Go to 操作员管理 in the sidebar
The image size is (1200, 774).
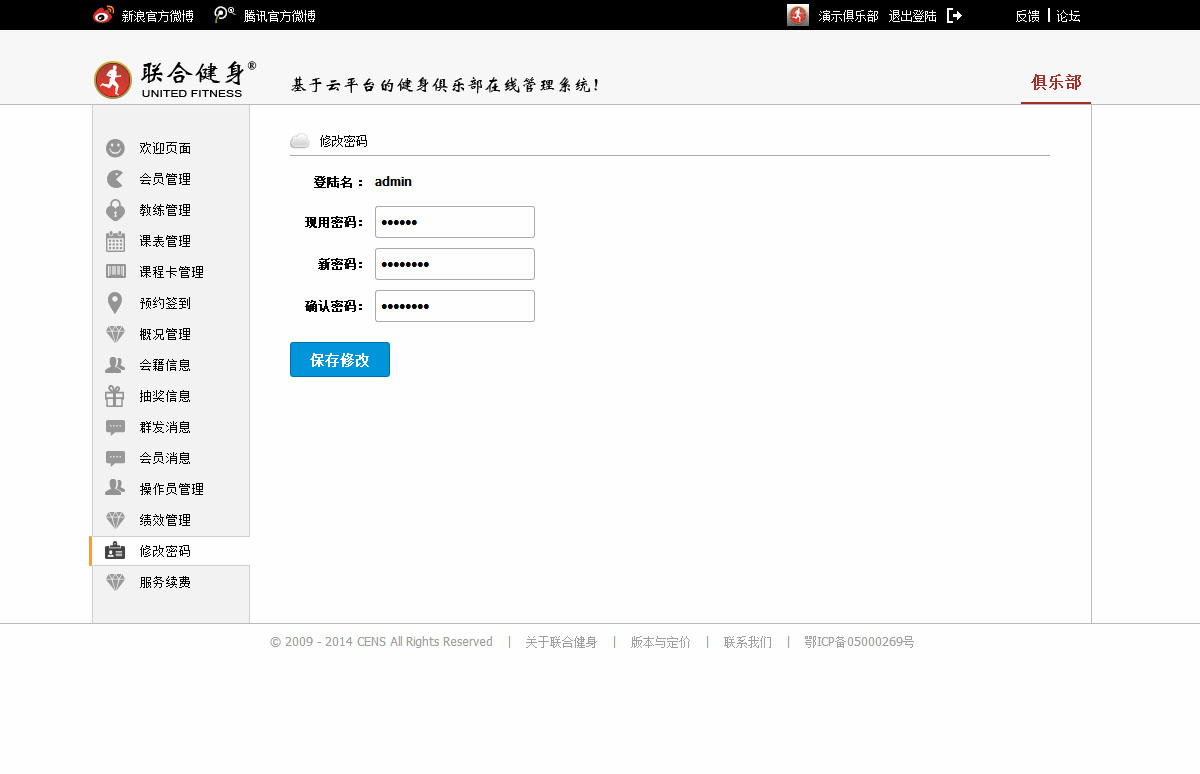171,489
